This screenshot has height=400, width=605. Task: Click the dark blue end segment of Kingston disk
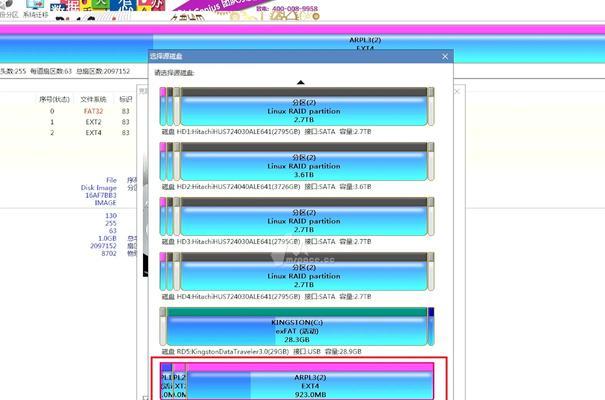[431, 327]
